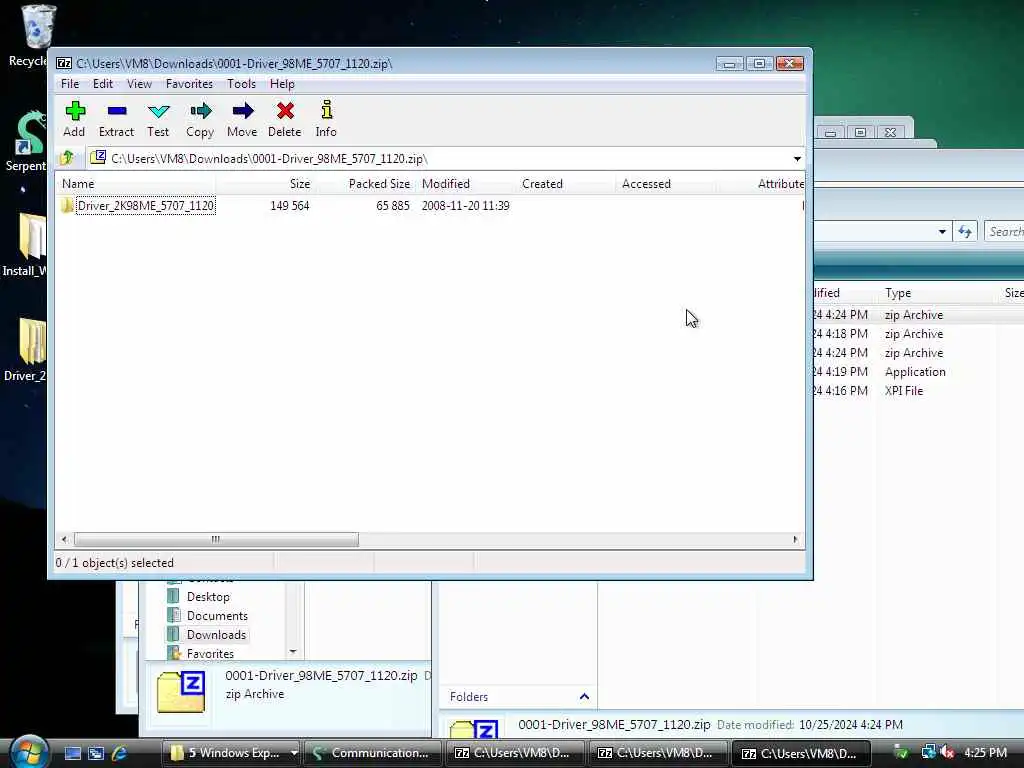Image resolution: width=1024 pixels, height=768 pixels.
Task: Open the View menu
Action: [139, 84]
